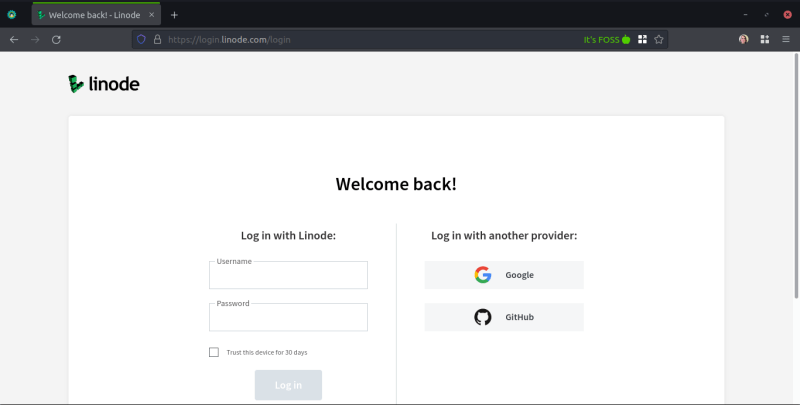Screen dimensions: 800x405
Task: Click the Google logo icon
Action: coord(483,275)
